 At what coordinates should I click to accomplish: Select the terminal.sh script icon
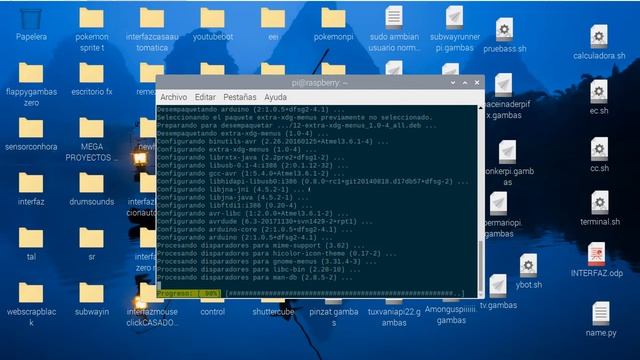point(599,203)
